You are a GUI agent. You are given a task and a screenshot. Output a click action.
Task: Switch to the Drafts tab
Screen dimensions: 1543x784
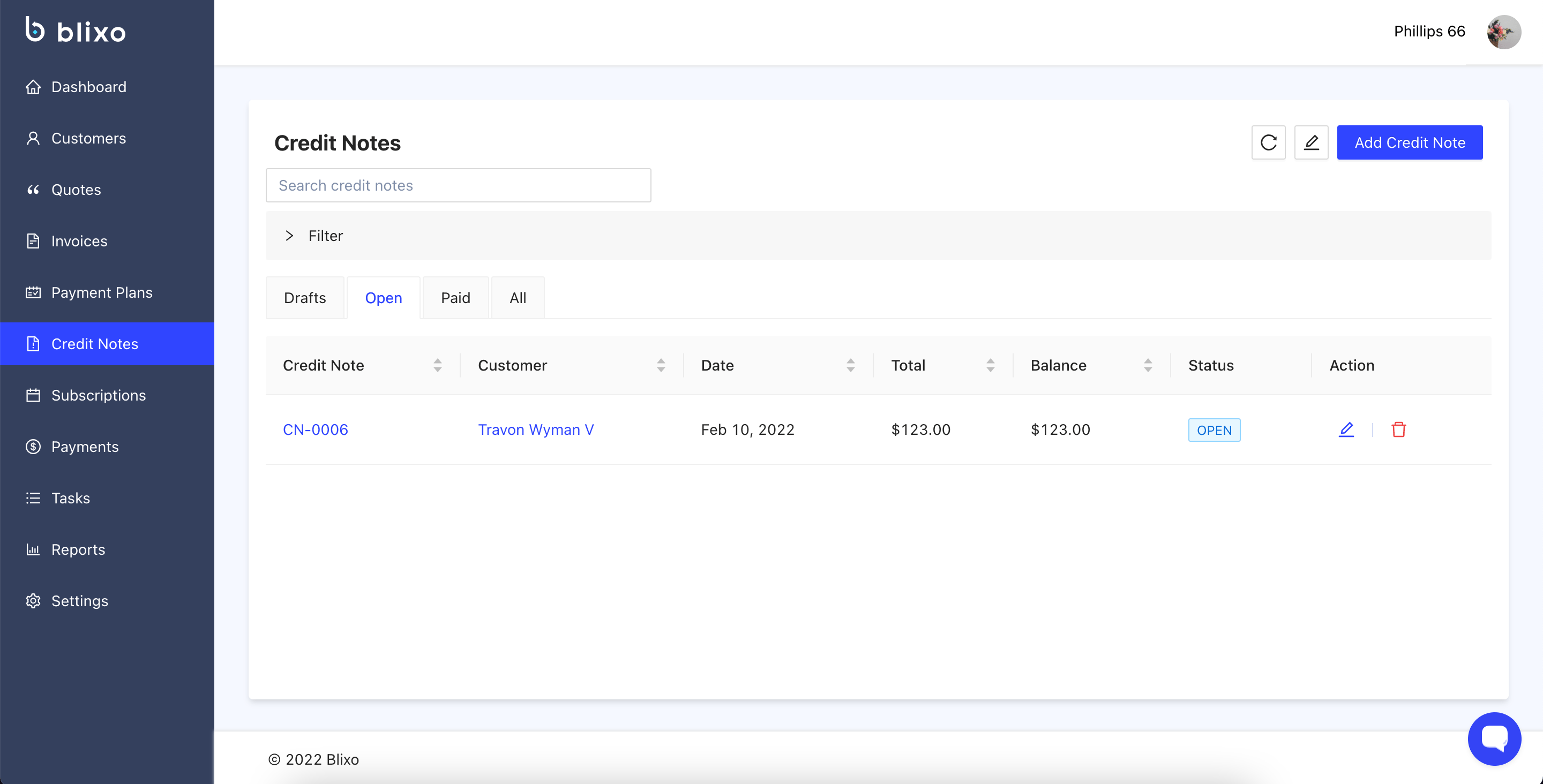(x=304, y=298)
